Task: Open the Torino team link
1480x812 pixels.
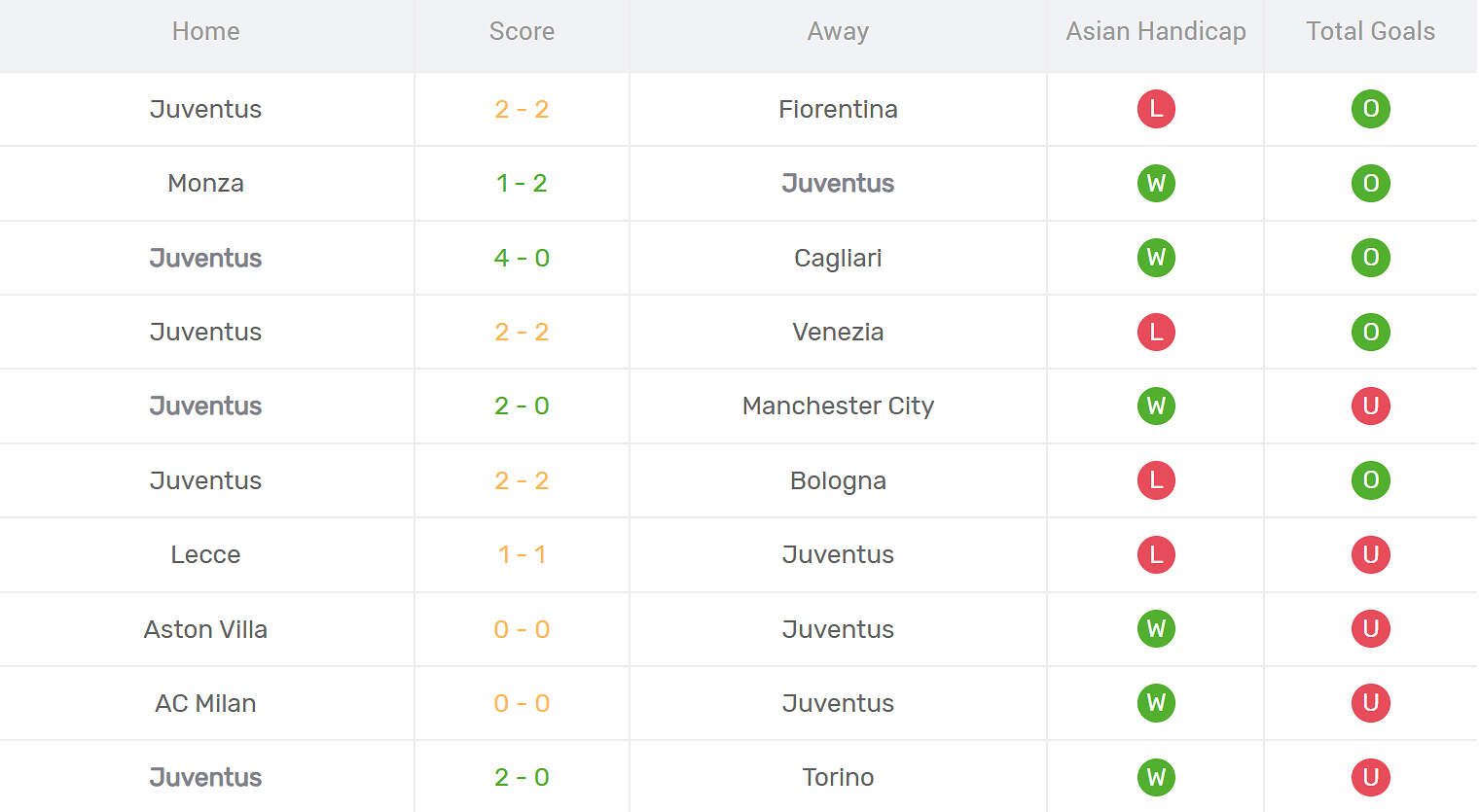Action: pos(838,777)
